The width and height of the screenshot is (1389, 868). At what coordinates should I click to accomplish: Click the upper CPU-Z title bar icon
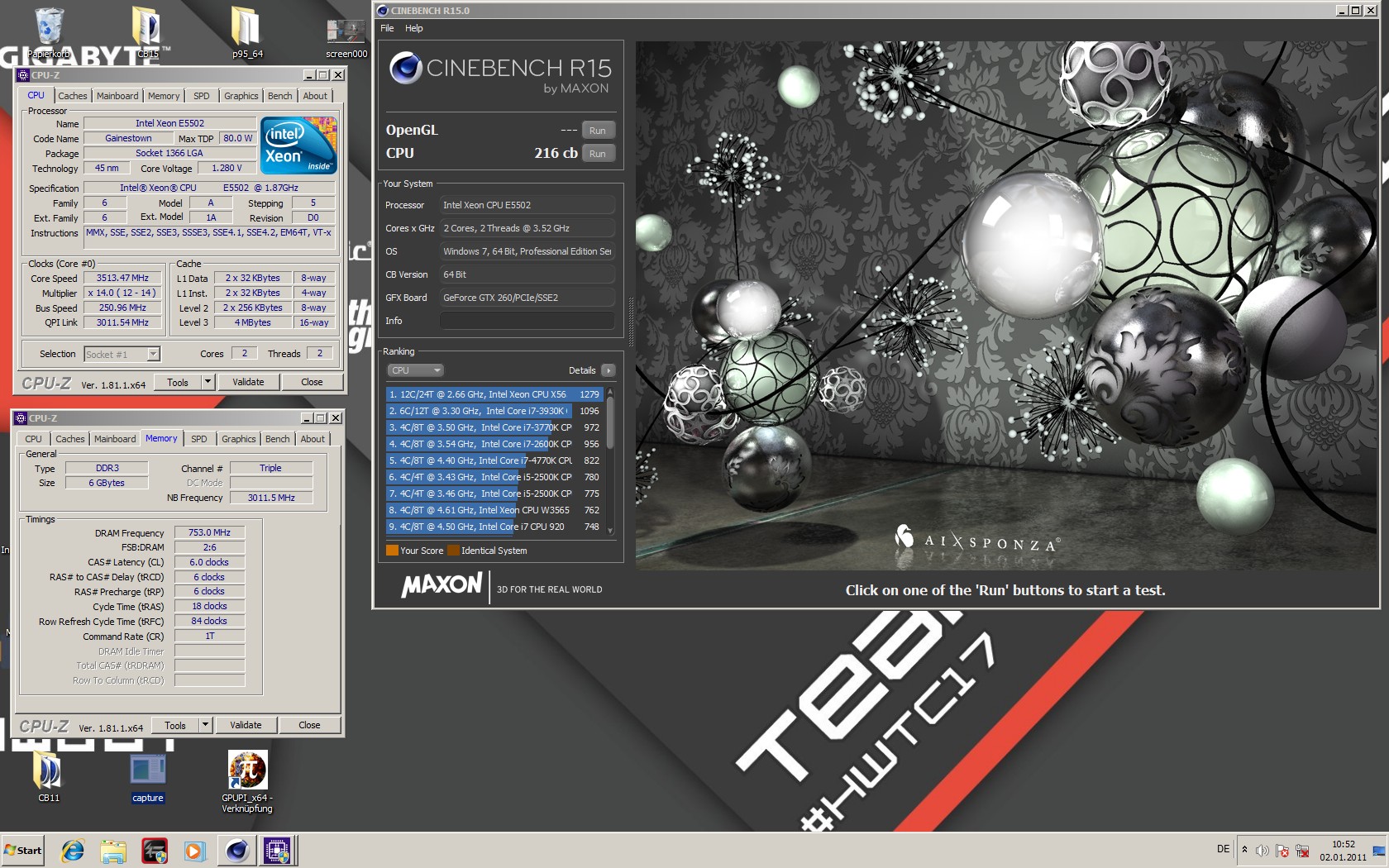click(23, 75)
